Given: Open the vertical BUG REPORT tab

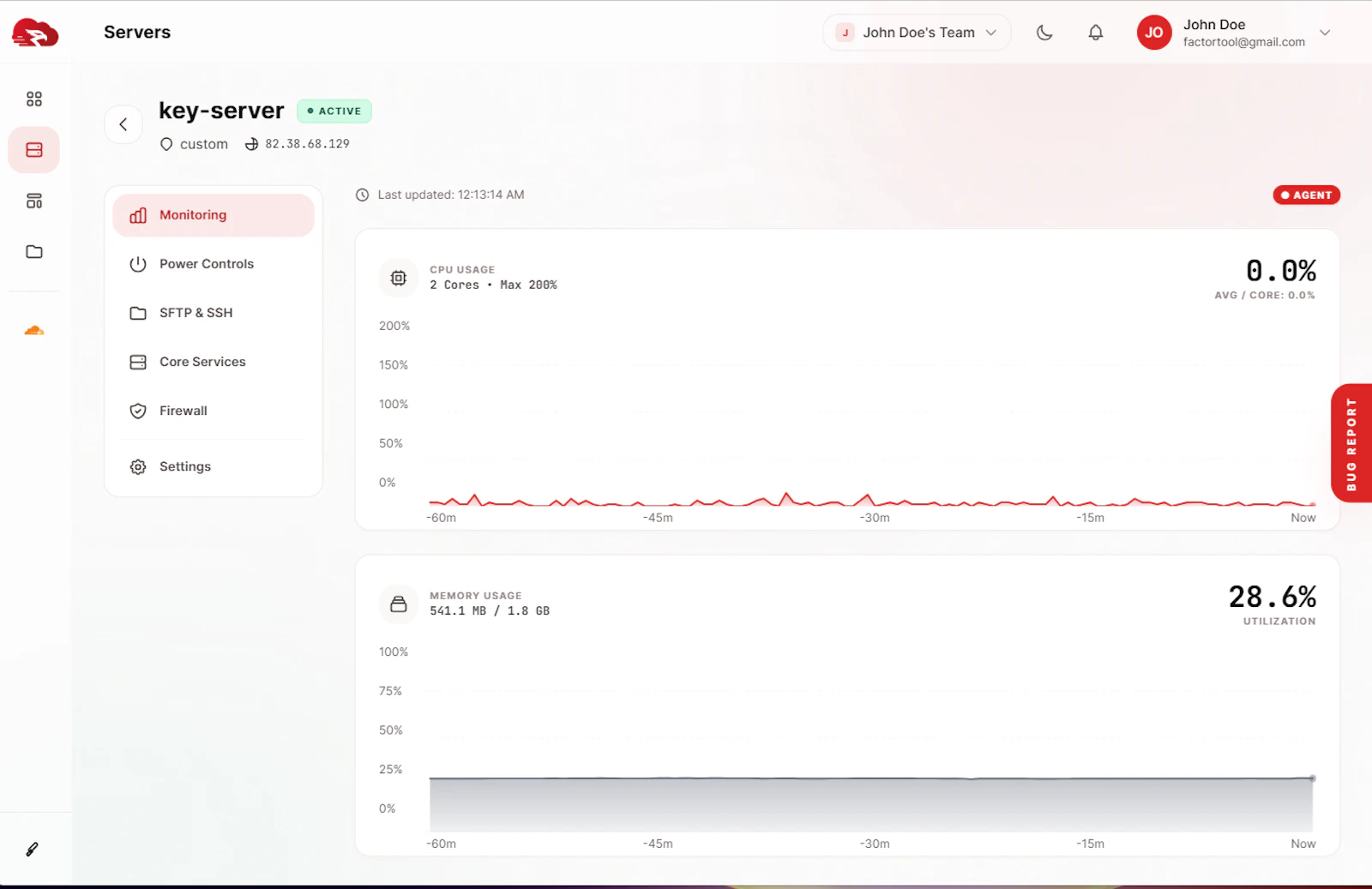Looking at the screenshot, I should [1351, 443].
